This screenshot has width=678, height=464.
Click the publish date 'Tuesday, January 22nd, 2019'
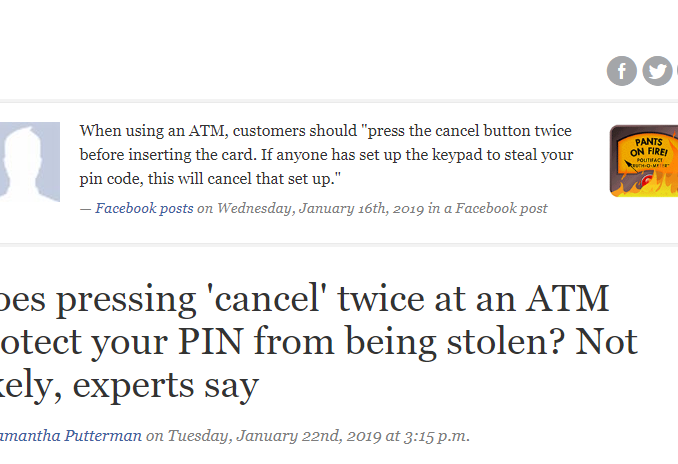[x=274, y=435]
